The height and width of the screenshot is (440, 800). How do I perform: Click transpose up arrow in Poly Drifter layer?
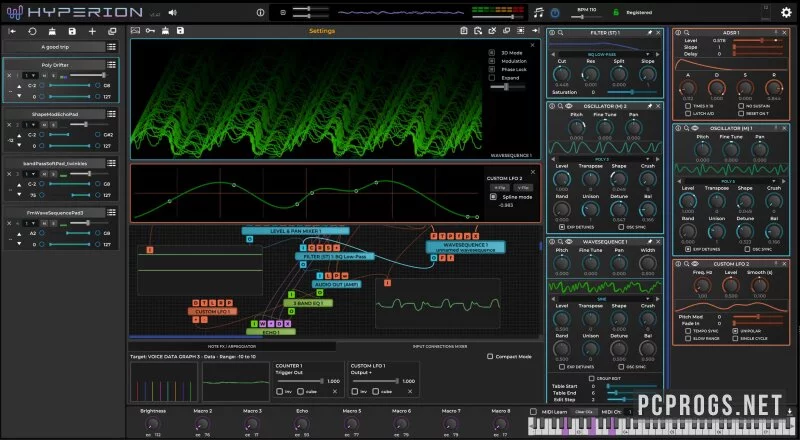pos(19,86)
